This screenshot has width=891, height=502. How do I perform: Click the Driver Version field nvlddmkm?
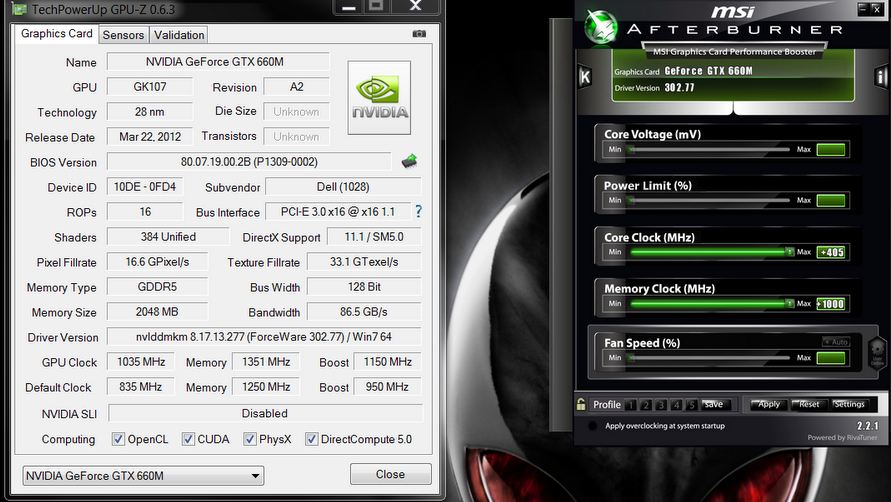[x=264, y=337]
